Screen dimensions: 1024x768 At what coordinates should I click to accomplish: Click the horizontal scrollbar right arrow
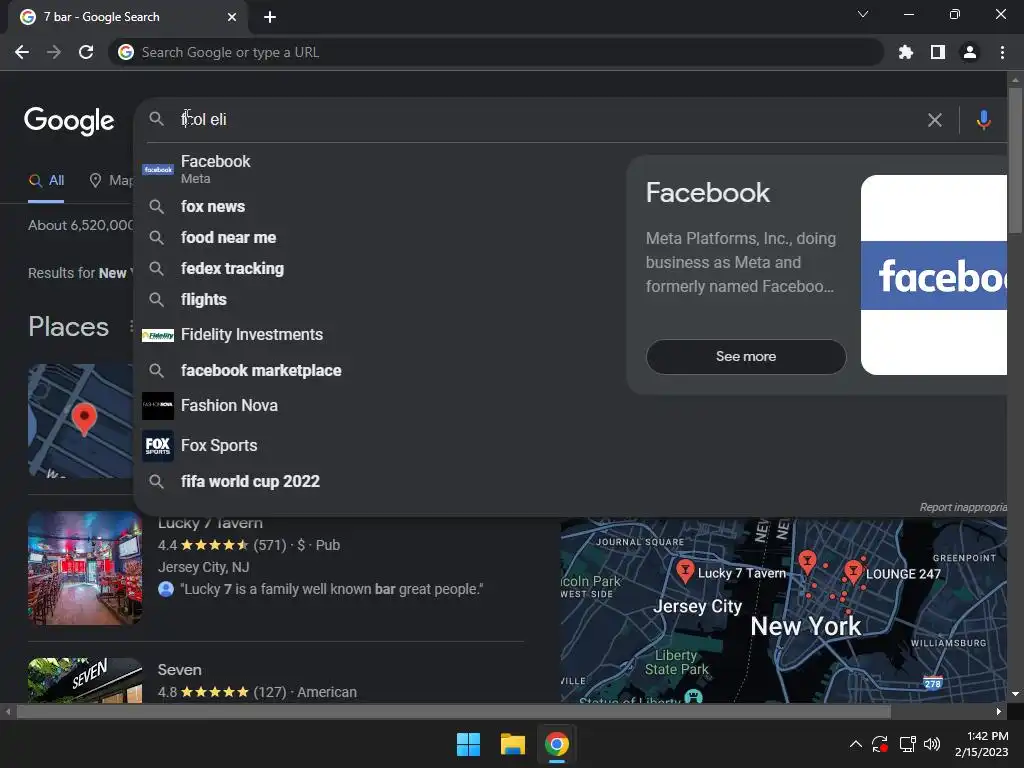(999, 711)
